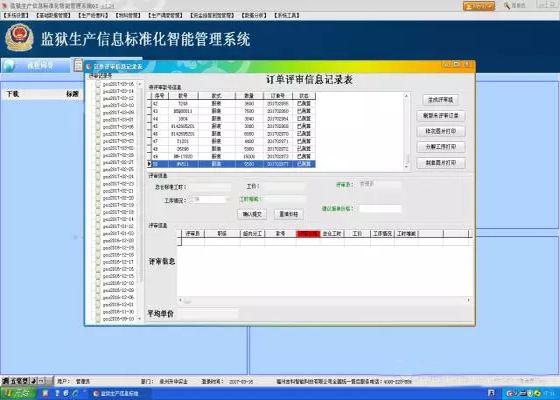The image size is (560, 400).
Task: Select the globe icon tab under the banner
Action: pos(35,66)
